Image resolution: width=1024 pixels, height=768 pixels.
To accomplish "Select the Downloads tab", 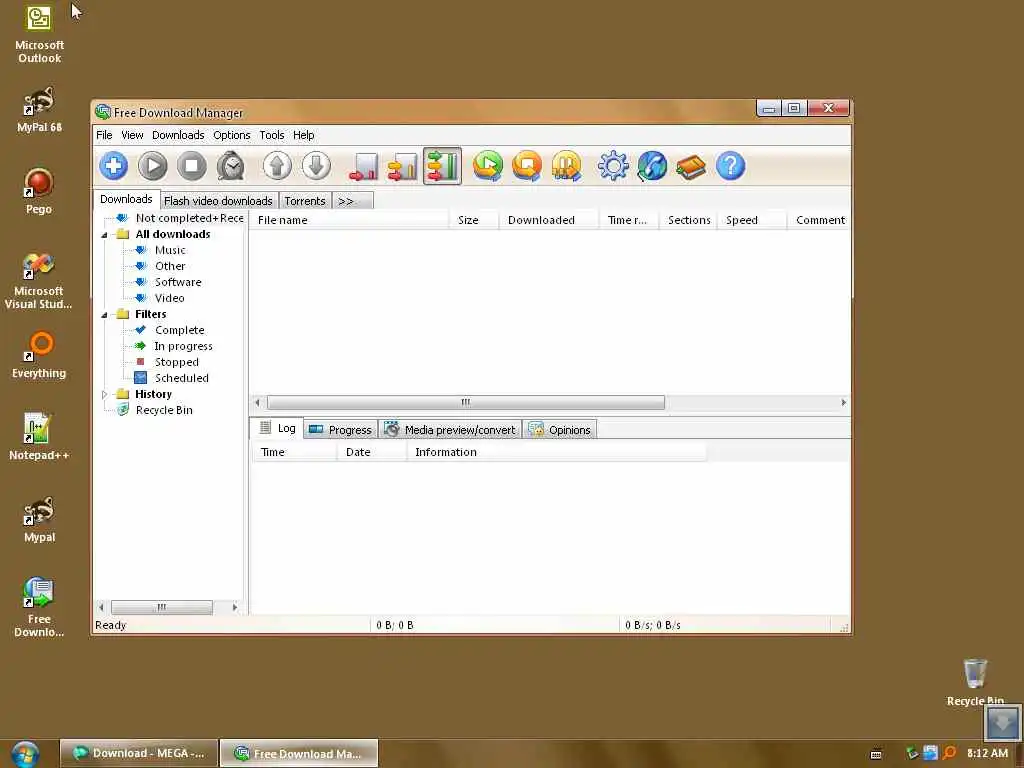I will 126,199.
